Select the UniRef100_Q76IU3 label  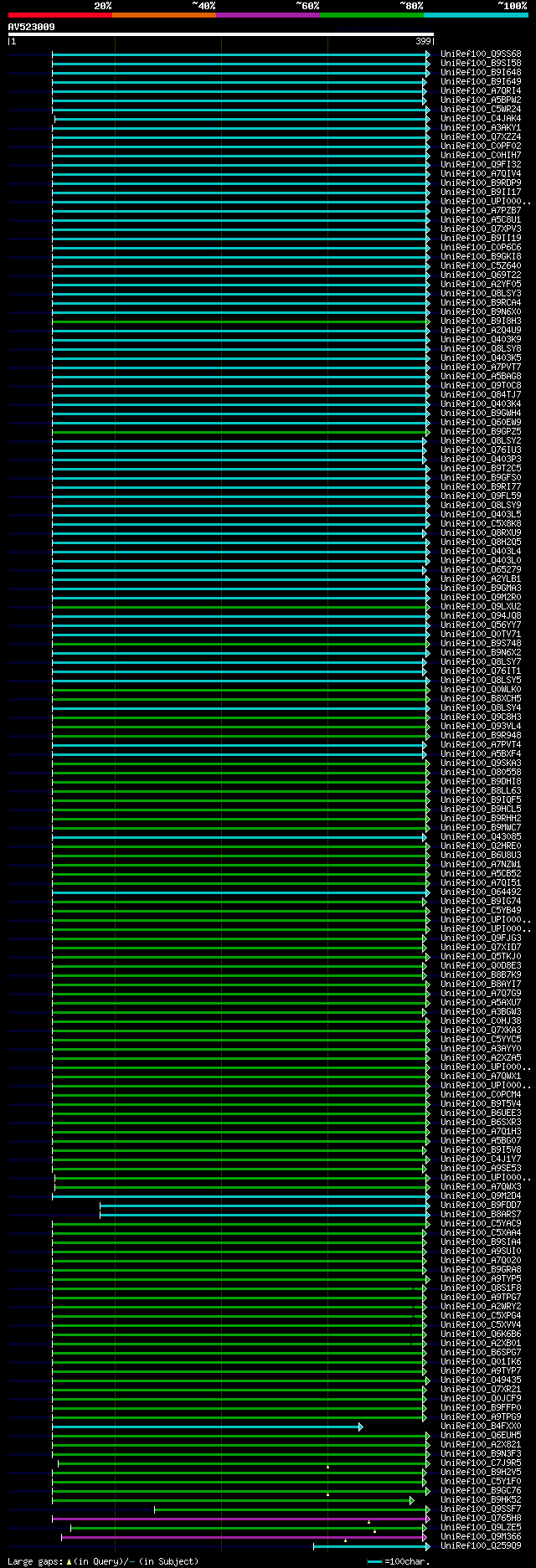pyautogui.click(x=481, y=450)
